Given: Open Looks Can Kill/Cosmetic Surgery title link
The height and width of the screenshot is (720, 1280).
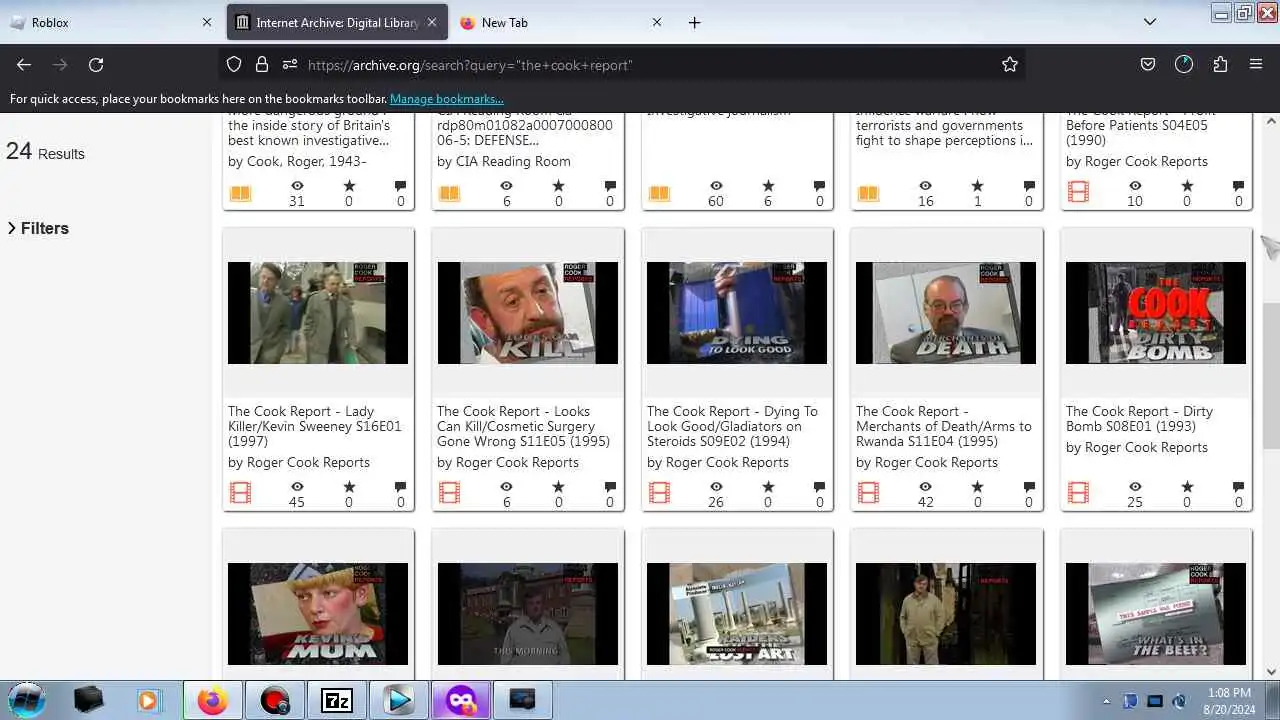Looking at the screenshot, I should [523, 426].
